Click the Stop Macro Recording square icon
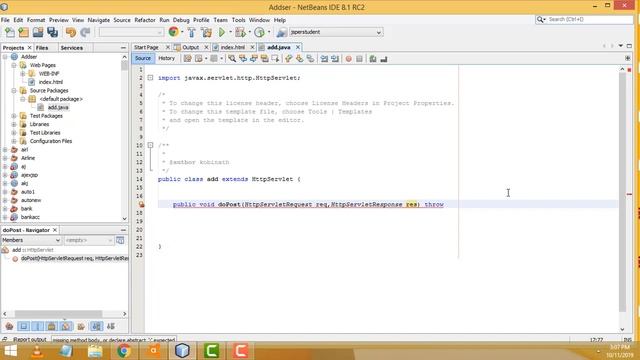The image size is (640, 360). tap(359, 59)
